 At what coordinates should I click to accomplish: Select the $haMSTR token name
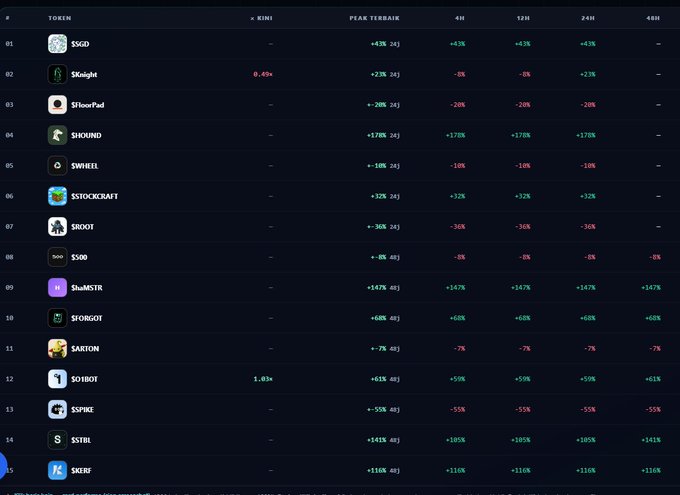(x=87, y=288)
